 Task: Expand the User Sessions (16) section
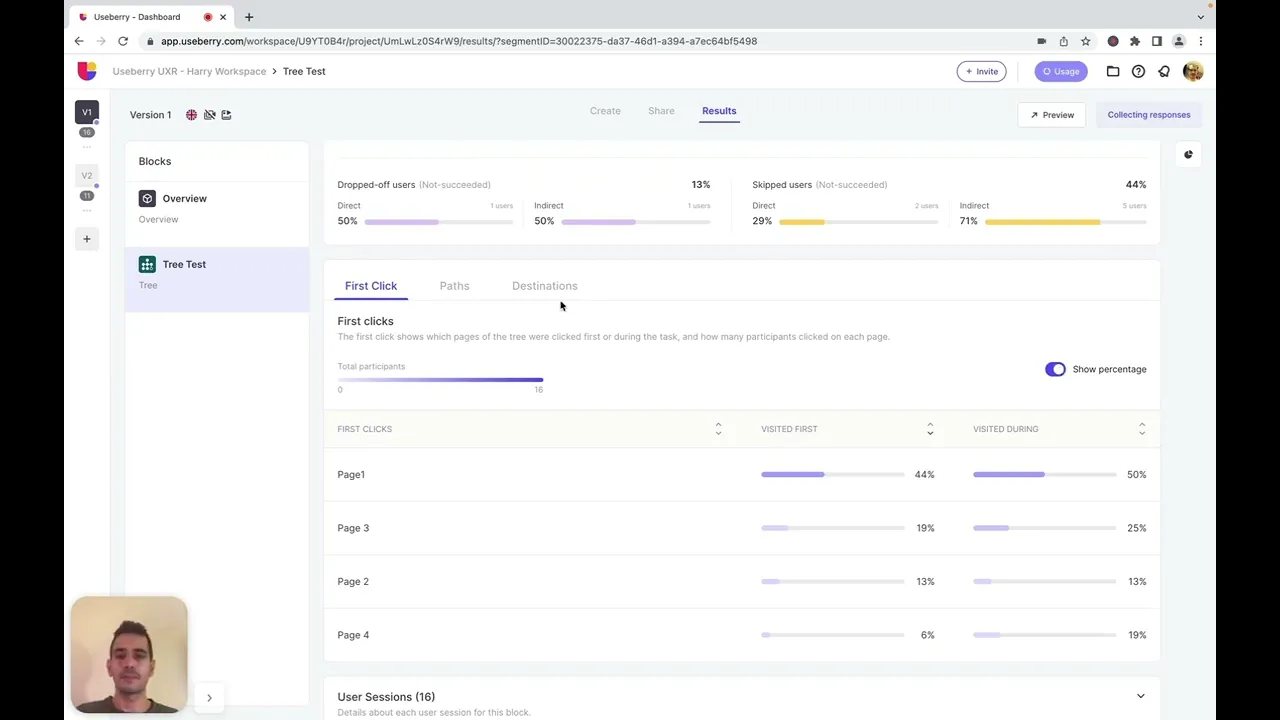(1140, 697)
